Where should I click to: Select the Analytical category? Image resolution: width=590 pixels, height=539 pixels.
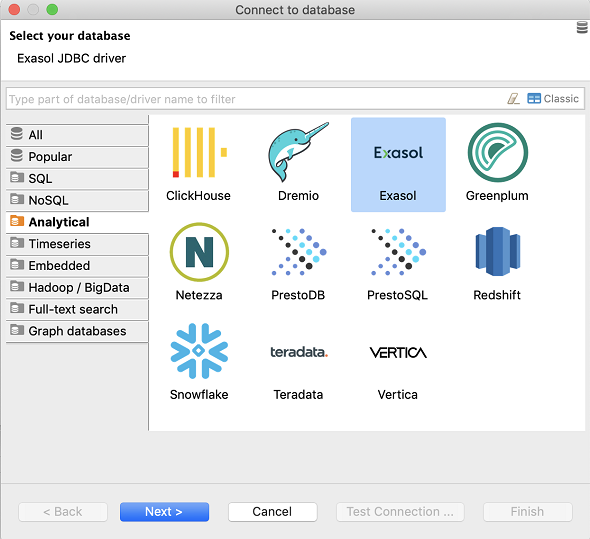coord(77,222)
